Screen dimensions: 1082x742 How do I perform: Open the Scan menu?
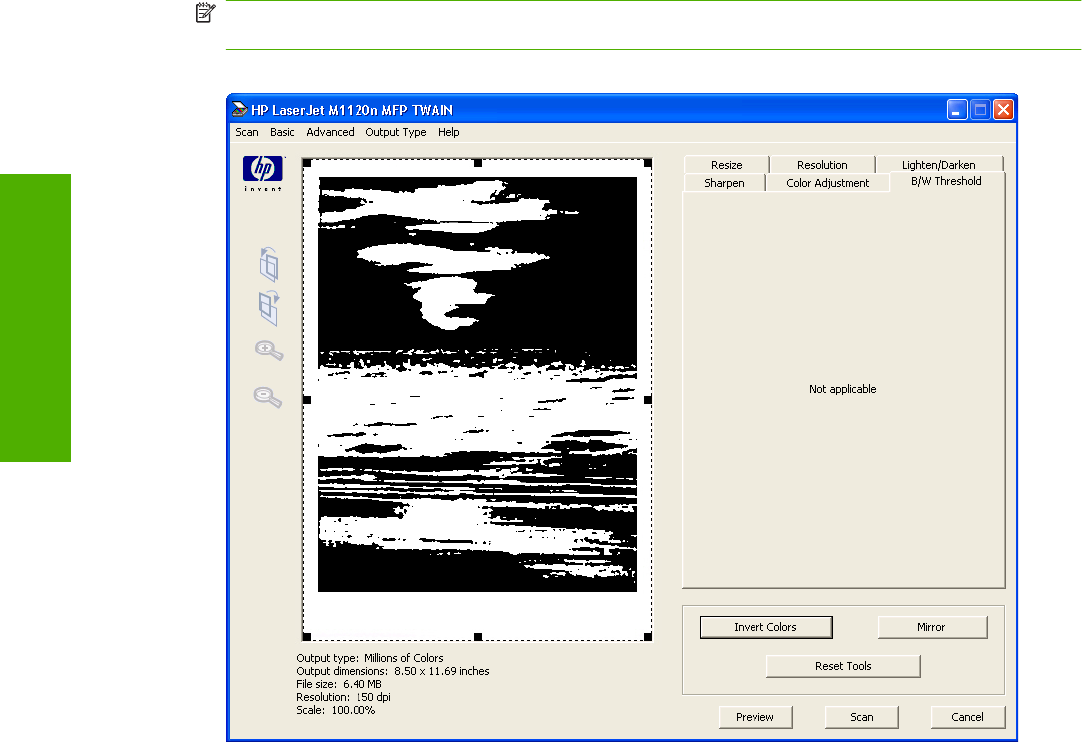246,132
